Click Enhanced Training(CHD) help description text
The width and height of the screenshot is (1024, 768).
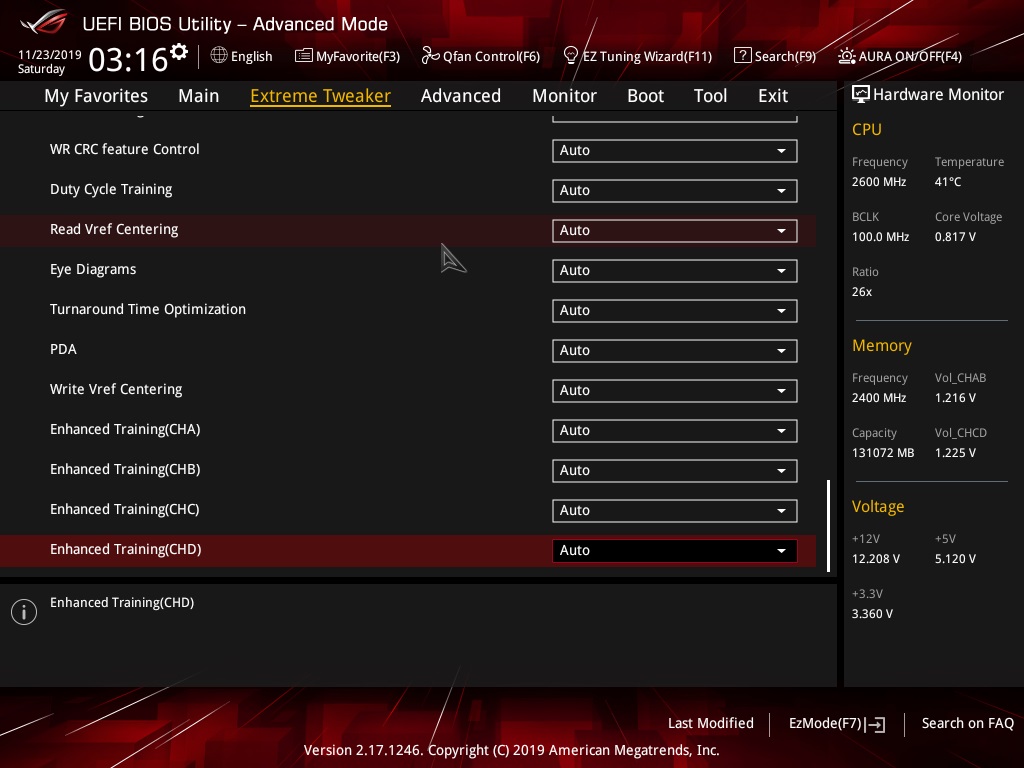[122, 603]
